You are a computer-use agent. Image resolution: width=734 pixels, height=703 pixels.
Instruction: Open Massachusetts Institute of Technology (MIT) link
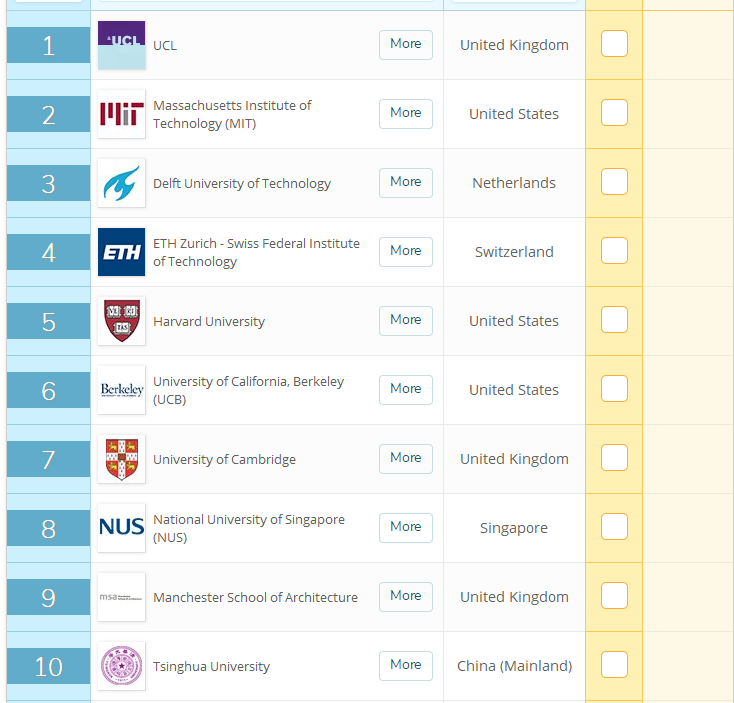232,114
